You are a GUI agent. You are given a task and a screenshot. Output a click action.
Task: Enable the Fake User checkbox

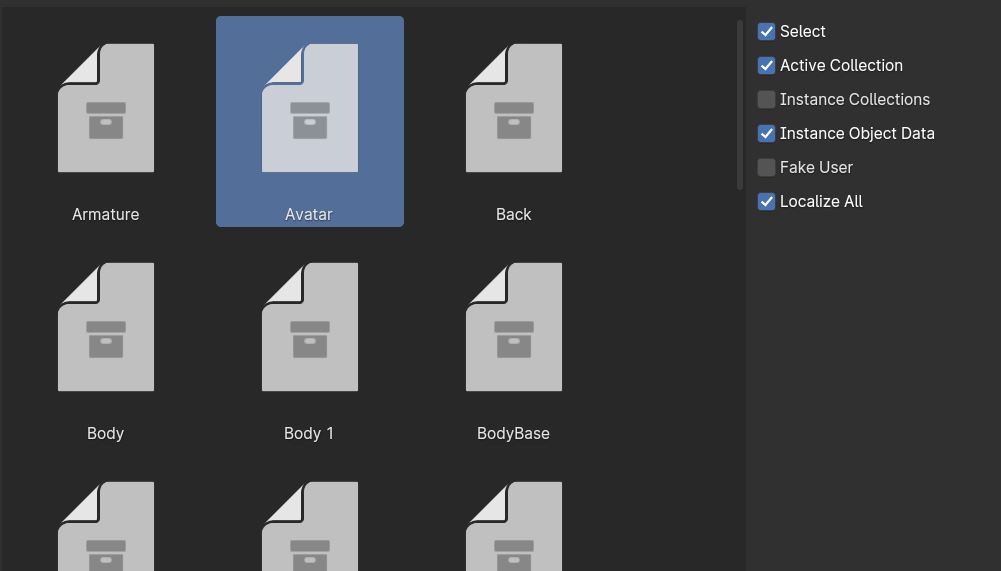[x=766, y=167]
